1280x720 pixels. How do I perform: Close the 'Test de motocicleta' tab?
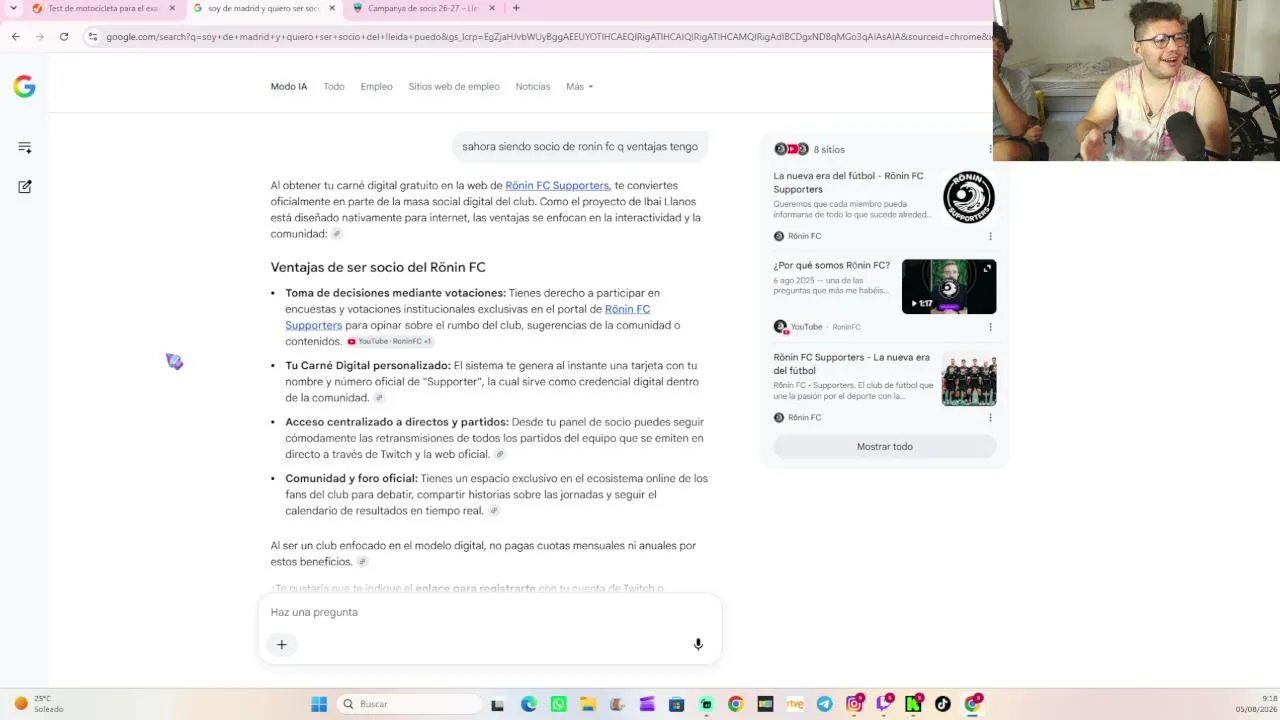[x=172, y=8]
